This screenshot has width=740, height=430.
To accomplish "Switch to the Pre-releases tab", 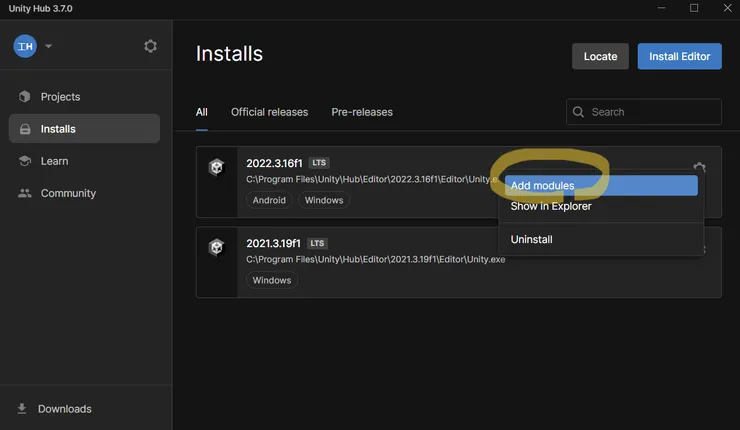I will click(x=362, y=112).
